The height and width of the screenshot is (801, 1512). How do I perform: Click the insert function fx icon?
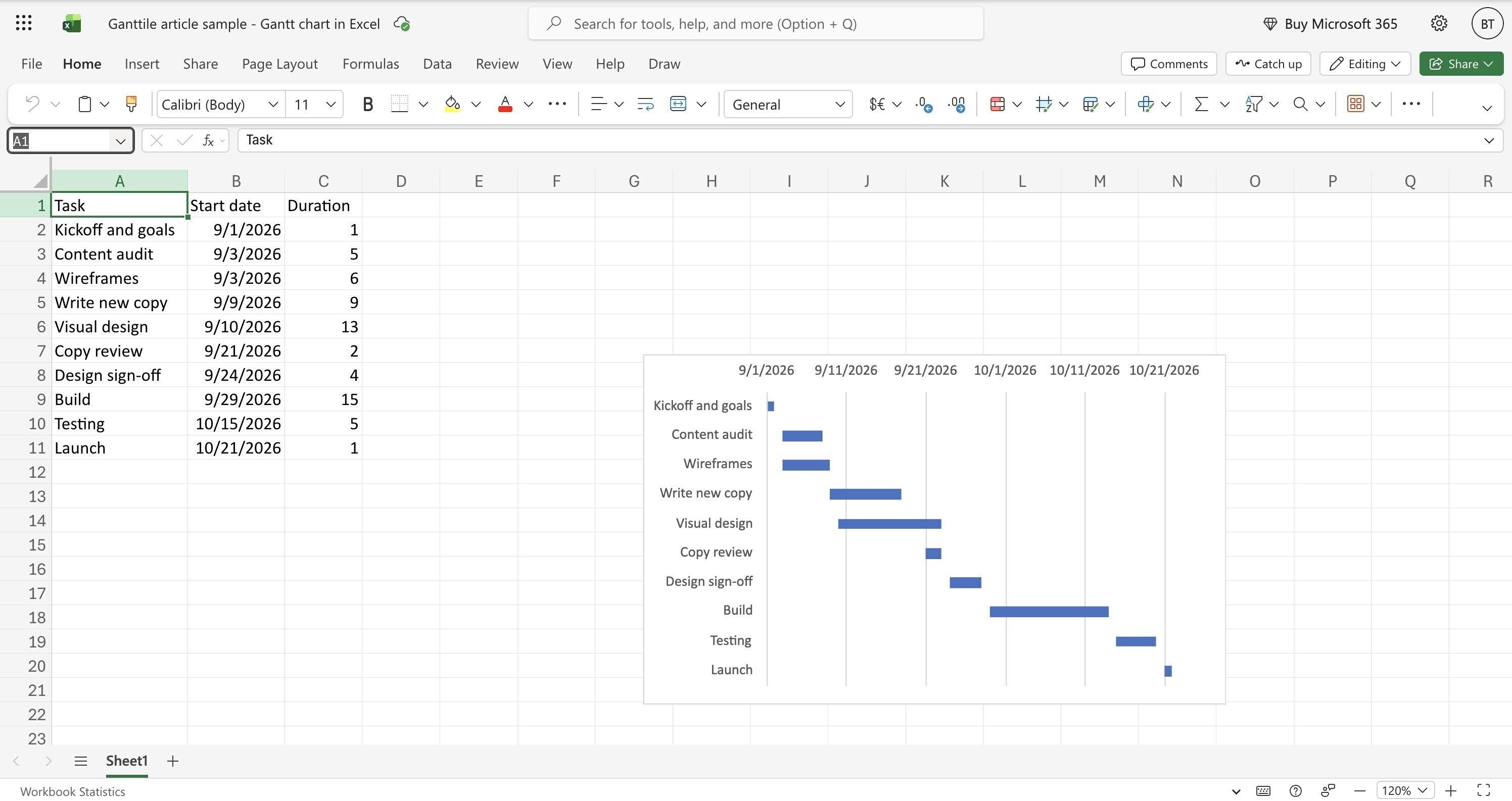click(x=208, y=140)
